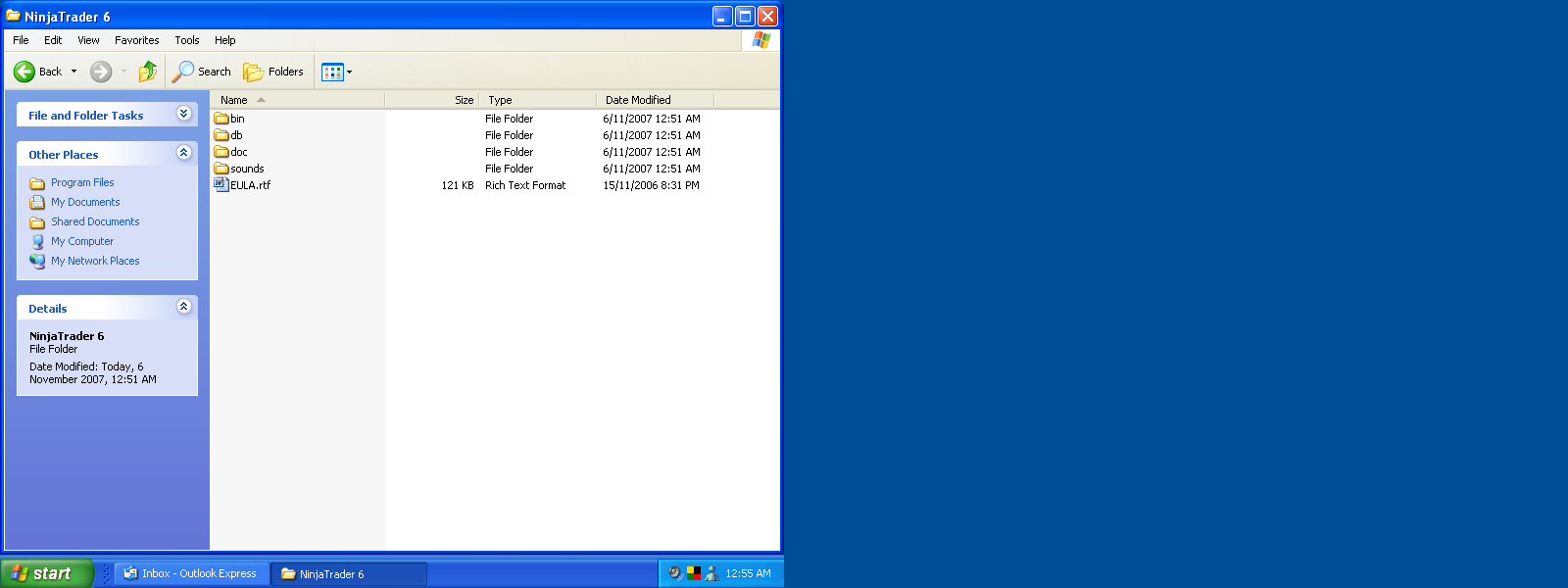
Task: Go to Shared Documents link
Action: [95, 221]
